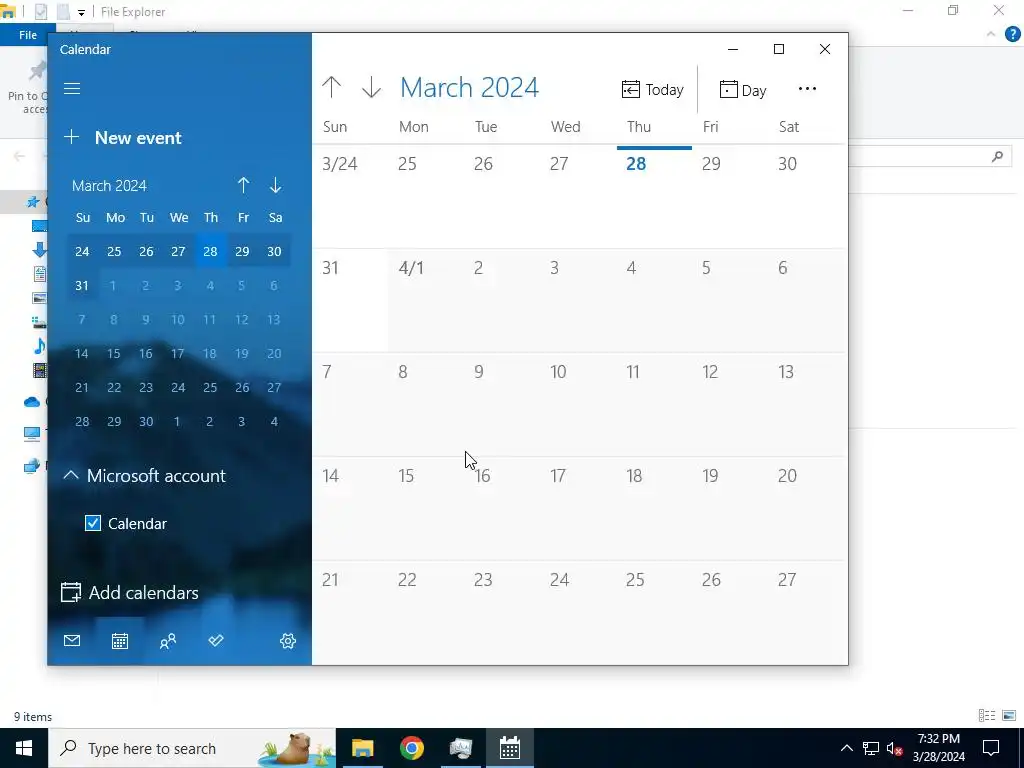This screenshot has height=768, width=1024.
Task: Go to next month in mini calendar
Action: (276, 185)
